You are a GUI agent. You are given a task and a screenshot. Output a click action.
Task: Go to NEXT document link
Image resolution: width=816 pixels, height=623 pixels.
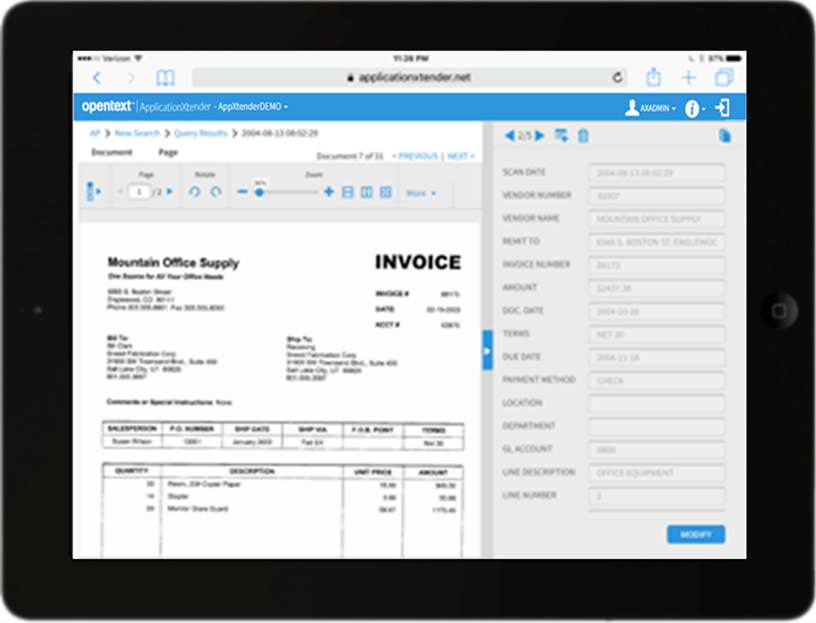coord(461,156)
